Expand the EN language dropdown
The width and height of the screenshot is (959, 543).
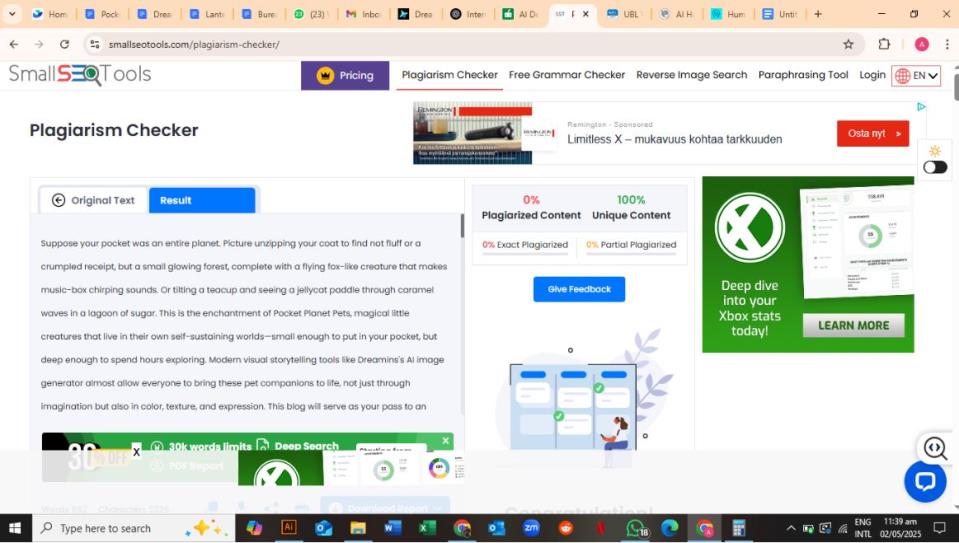[x=916, y=76]
